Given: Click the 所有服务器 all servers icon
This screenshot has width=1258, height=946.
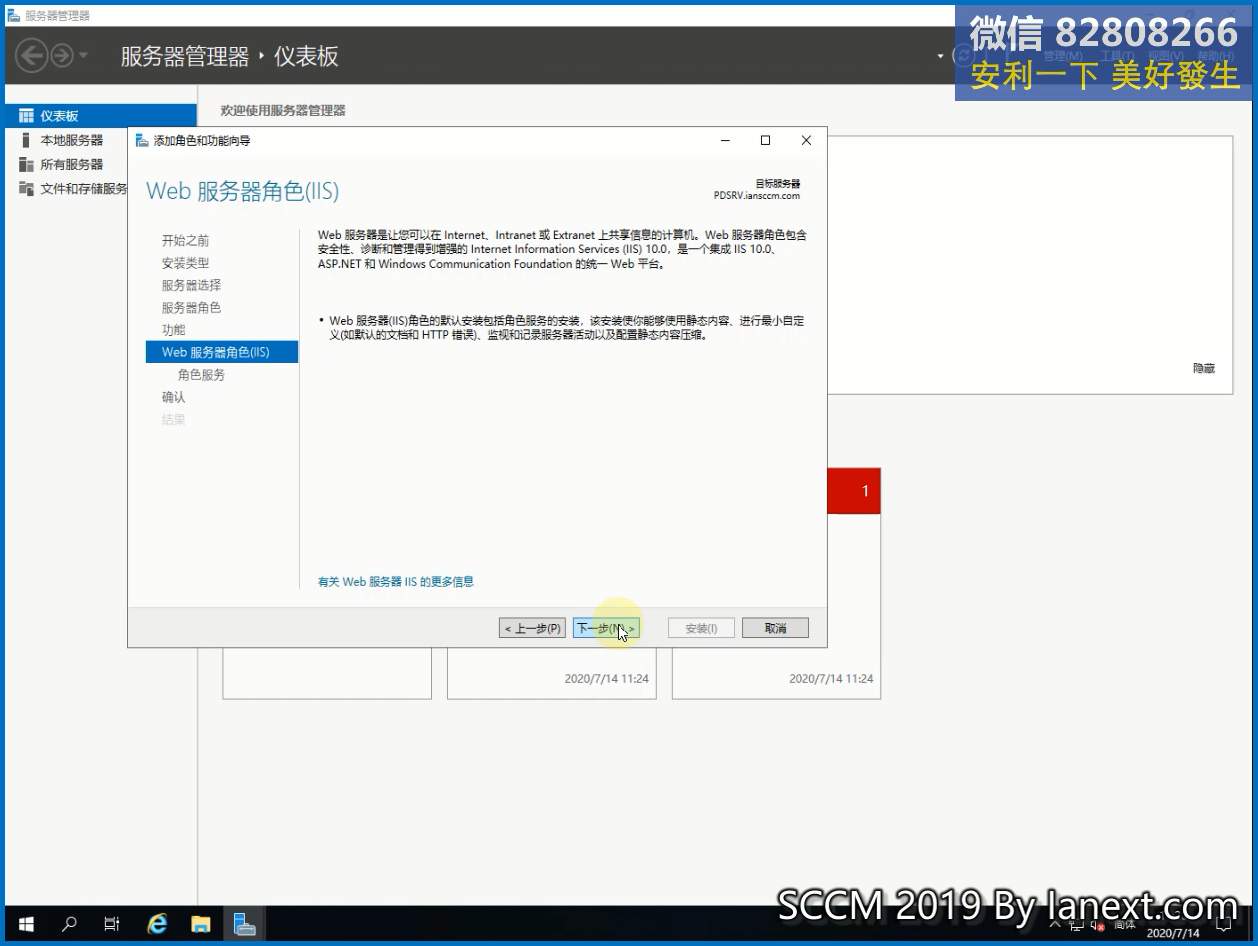Looking at the screenshot, I should point(26,164).
